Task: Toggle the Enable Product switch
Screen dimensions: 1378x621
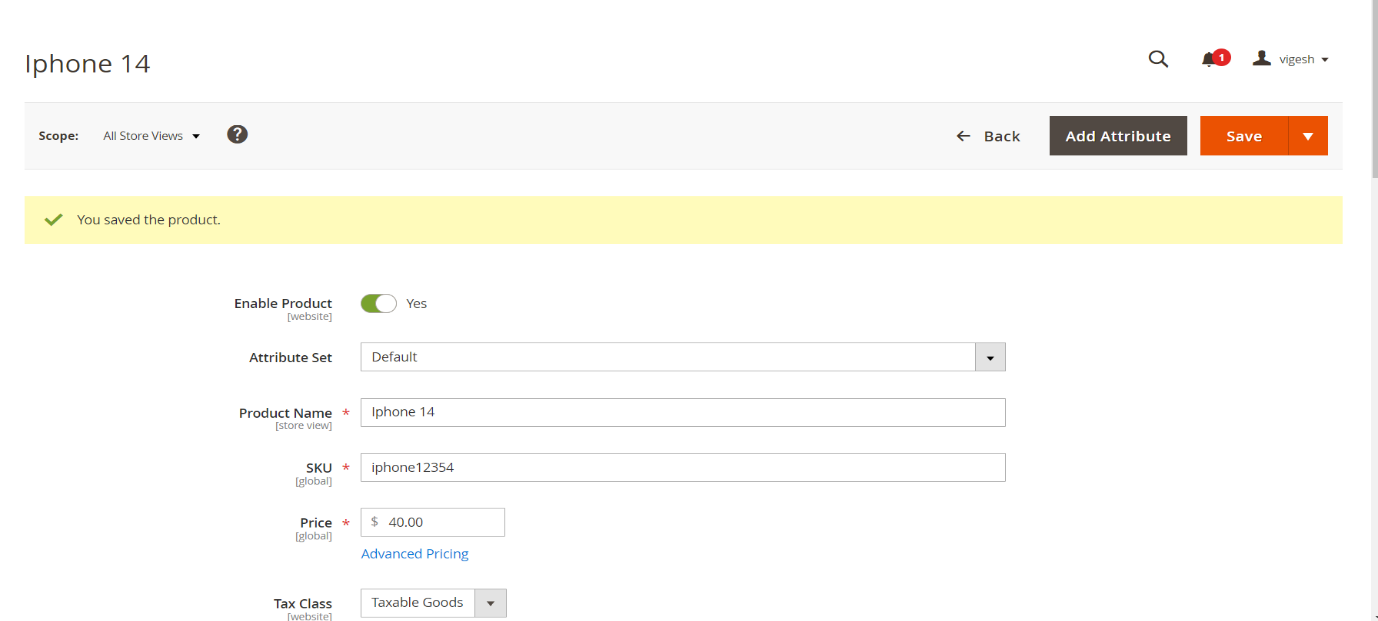Action: [x=379, y=303]
